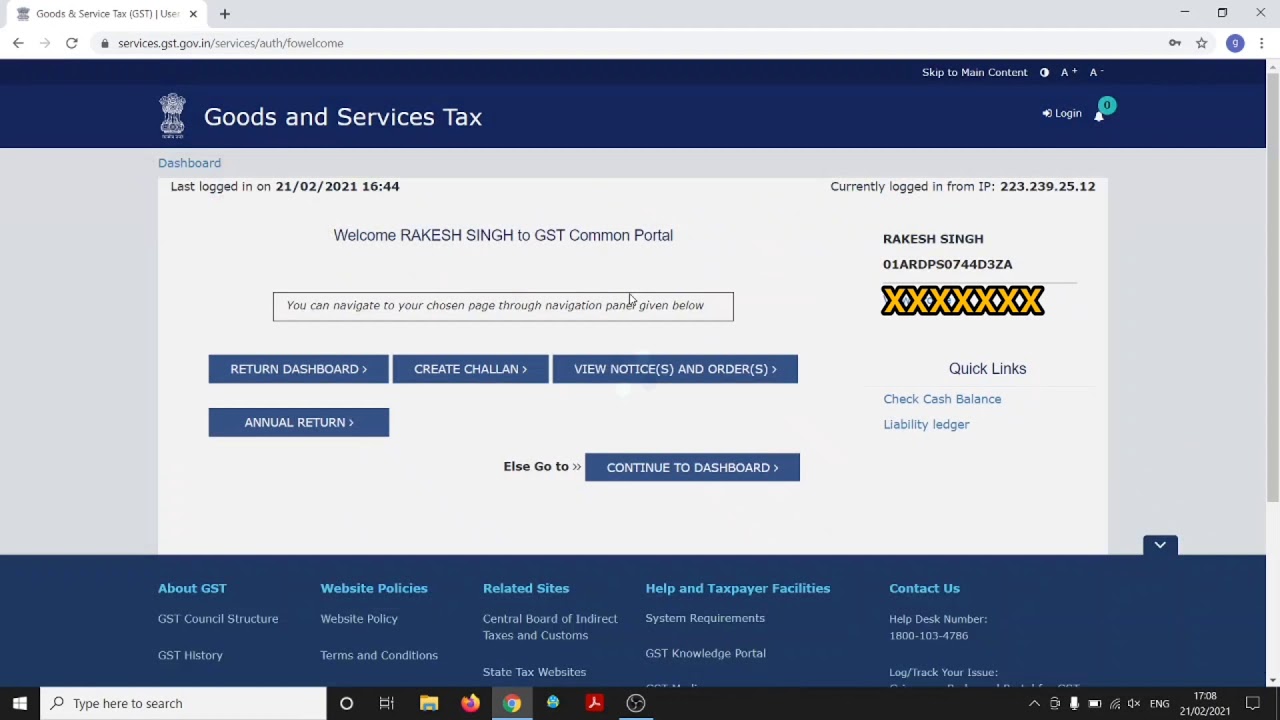Open Adobe Acrobat from the taskbar
Image resolution: width=1280 pixels, height=720 pixels.
[594, 703]
